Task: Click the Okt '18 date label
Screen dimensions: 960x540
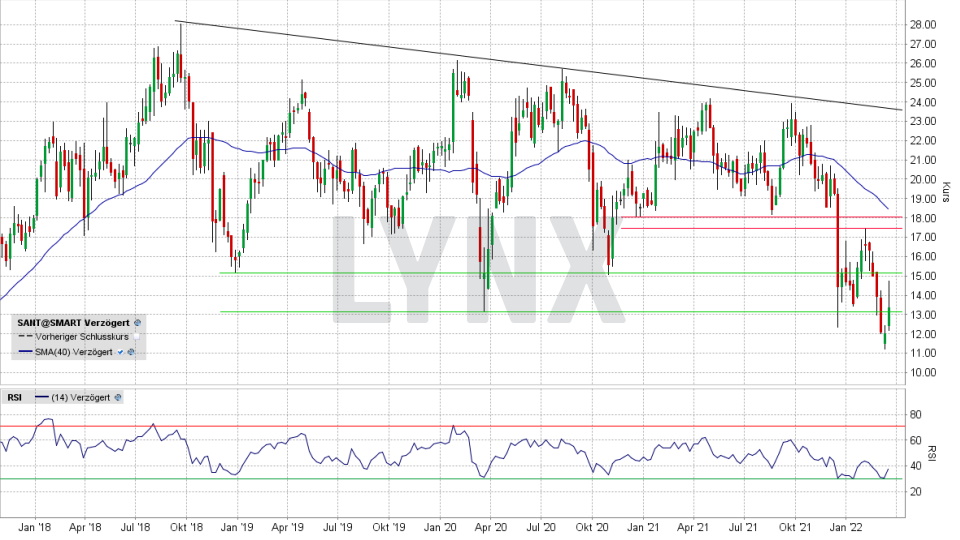Action: point(186,527)
